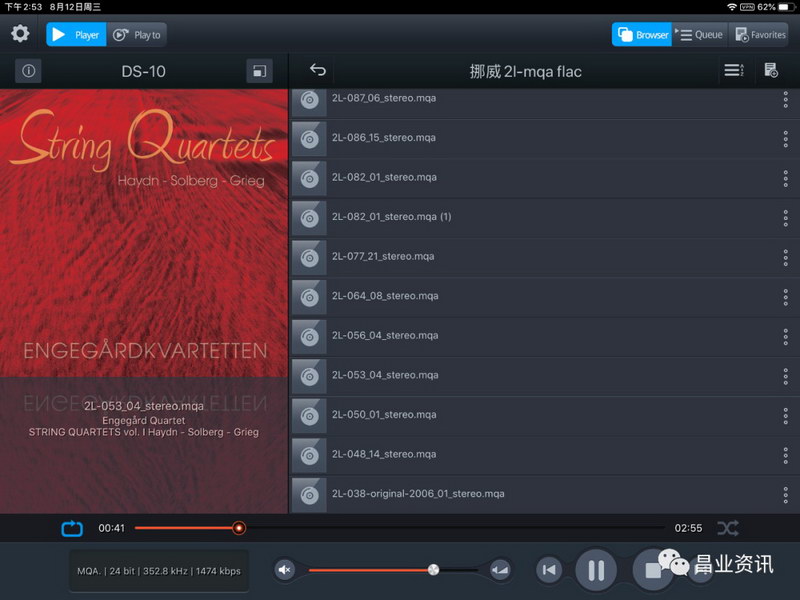Click the String Quartets album cover

click(x=144, y=233)
